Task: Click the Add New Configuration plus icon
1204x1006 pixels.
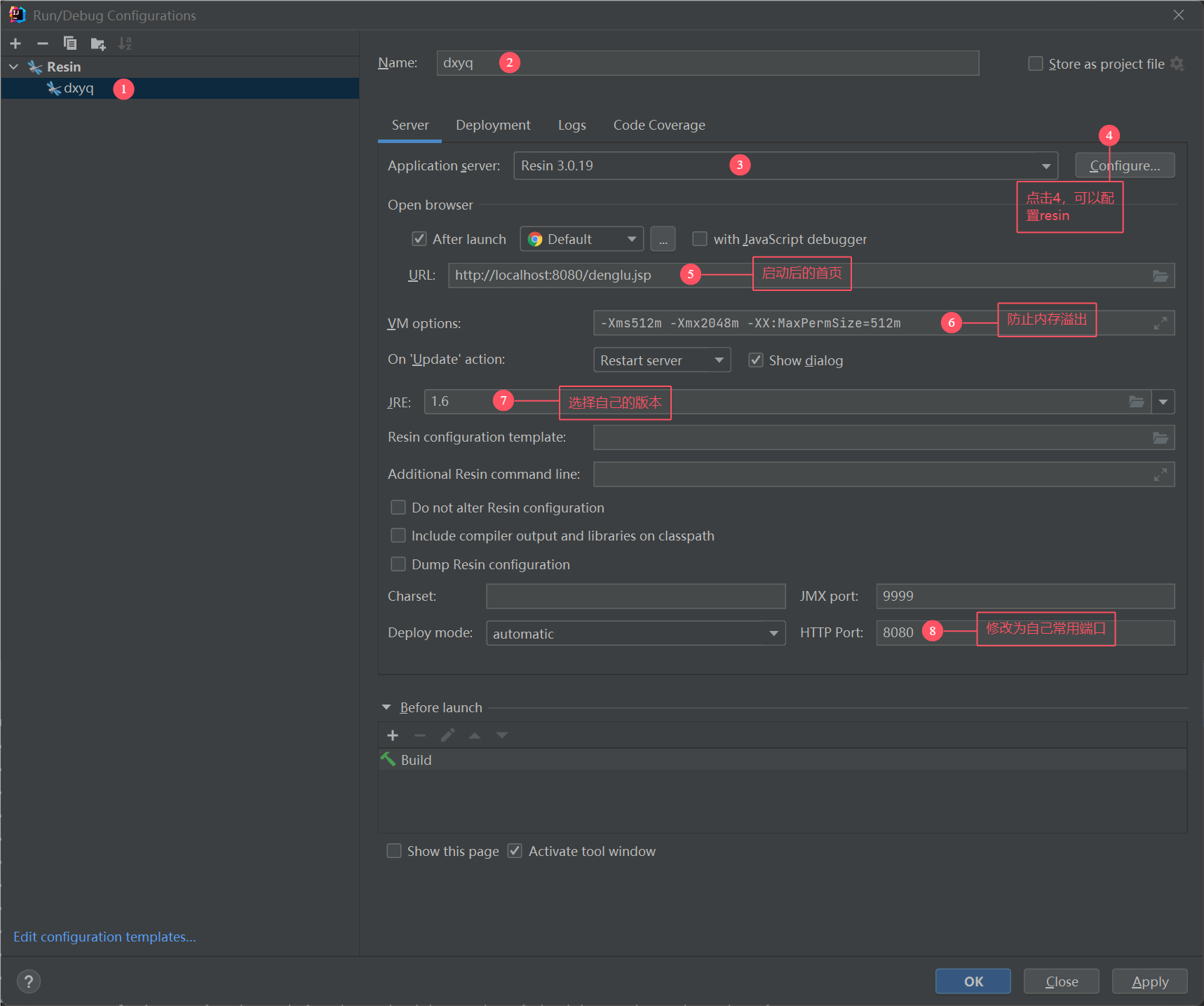Action: coord(15,43)
